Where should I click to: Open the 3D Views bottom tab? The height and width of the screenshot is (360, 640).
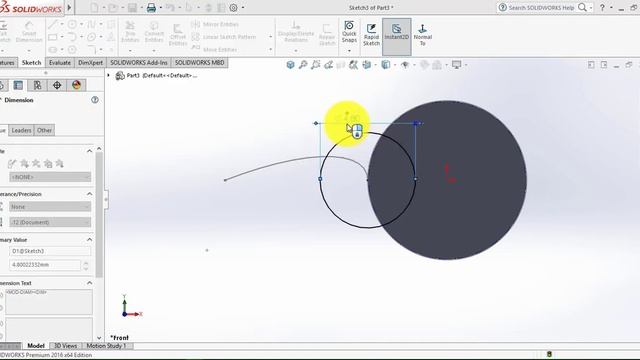click(x=65, y=346)
